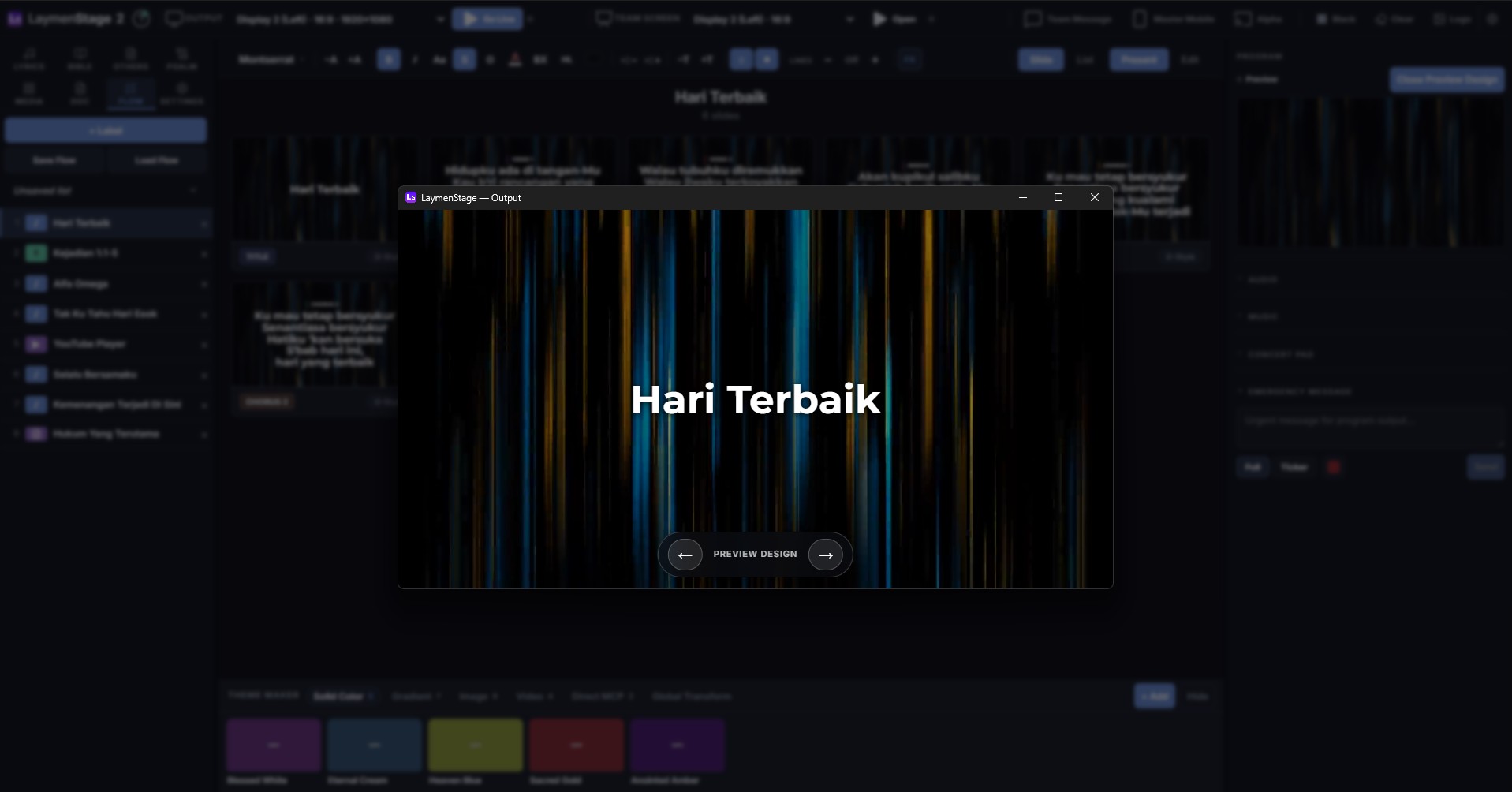Open the Settings tab in main window sidebar
The height and width of the screenshot is (792, 1512).
(181, 94)
